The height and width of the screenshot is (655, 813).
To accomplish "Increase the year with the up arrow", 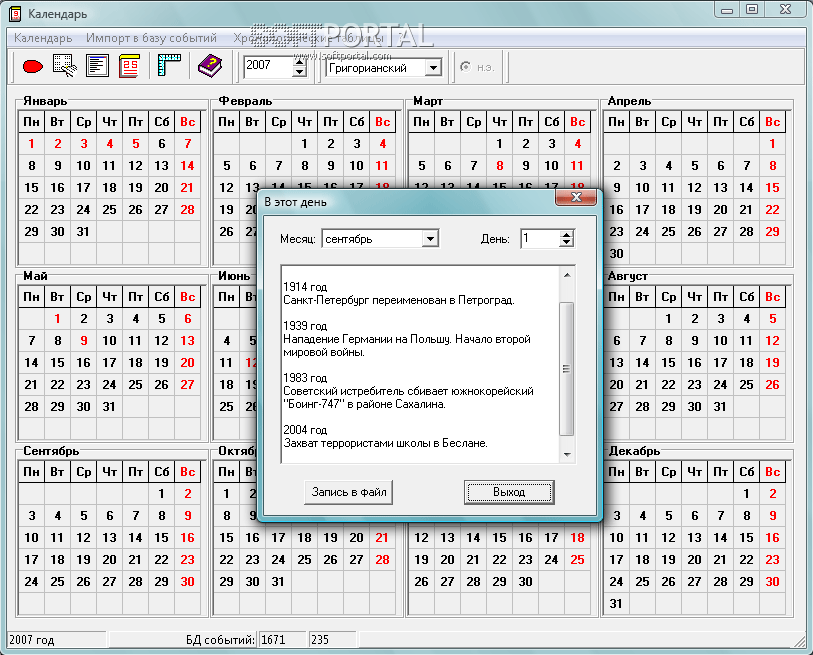I will [x=299, y=61].
